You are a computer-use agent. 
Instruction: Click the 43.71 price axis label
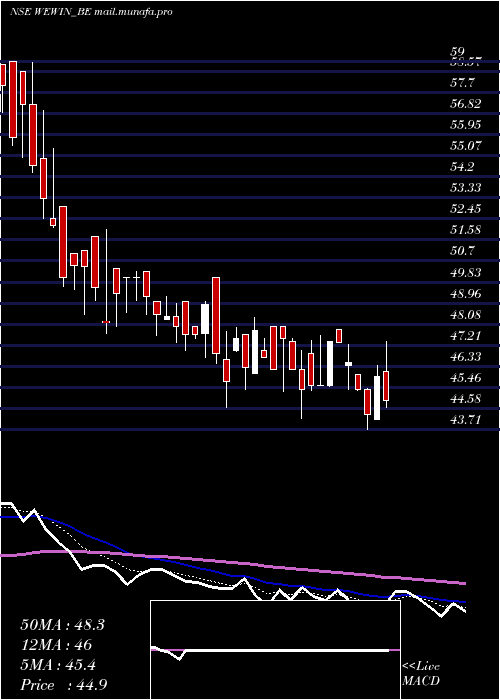point(466,420)
